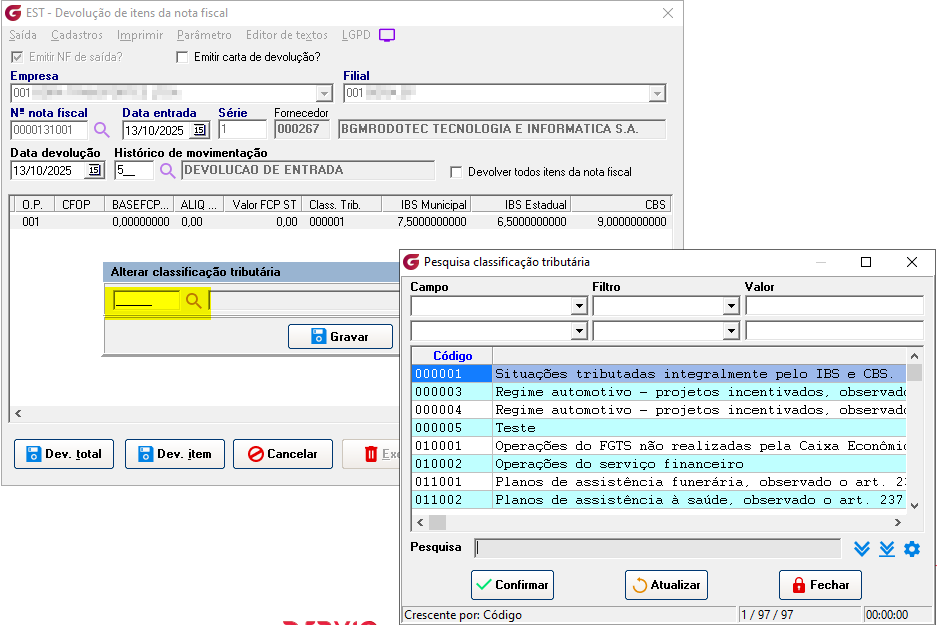Click the first Valor input field
This screenshot has height=625, width=937.
(x=834, y=306)
